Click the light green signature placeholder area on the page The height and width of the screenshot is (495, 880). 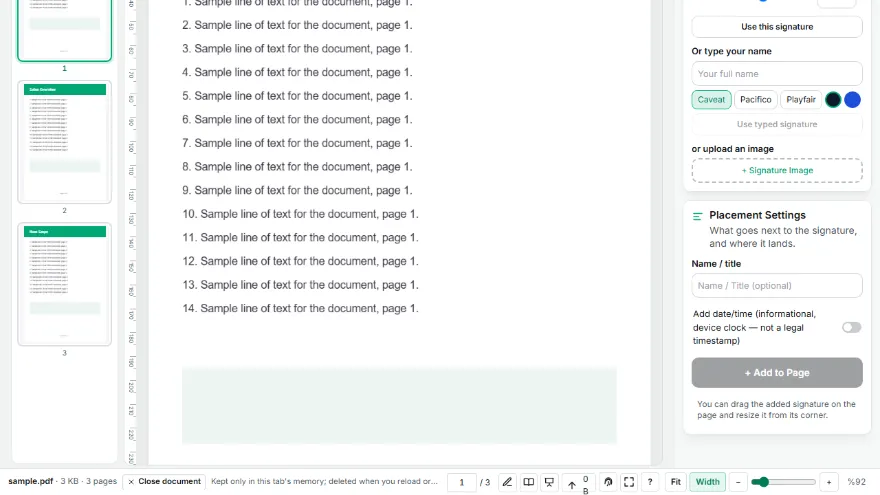399,406
